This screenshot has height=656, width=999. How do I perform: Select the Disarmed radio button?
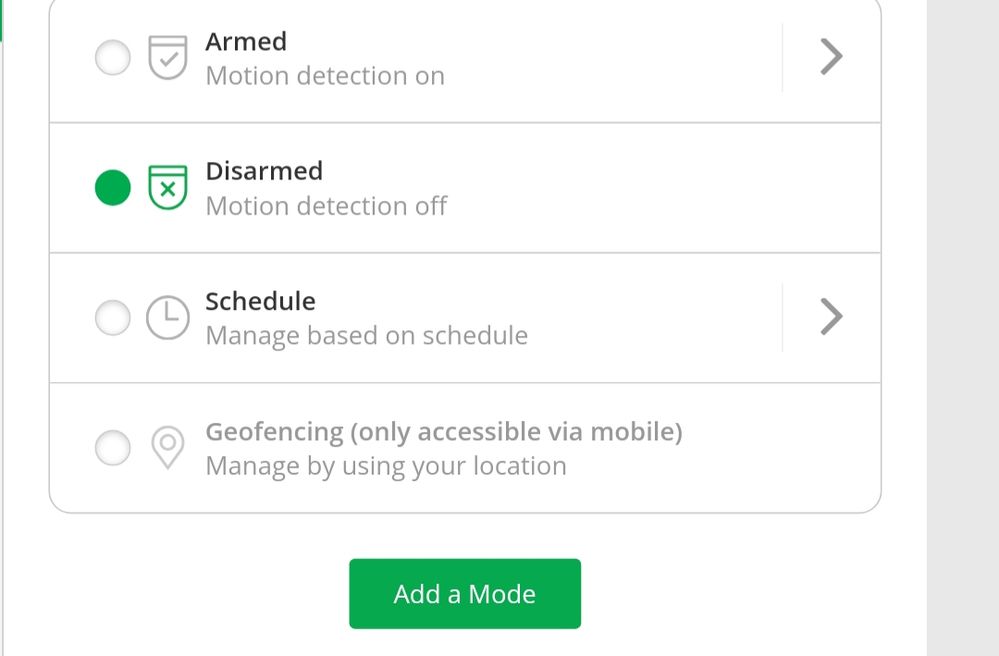click(113, 187)
